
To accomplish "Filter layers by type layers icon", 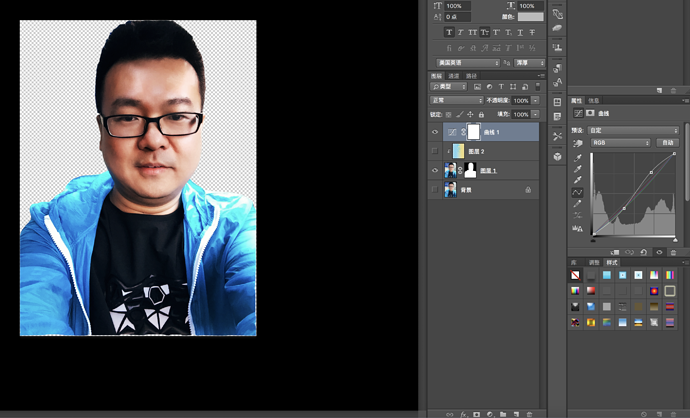I will coord(501,87).
